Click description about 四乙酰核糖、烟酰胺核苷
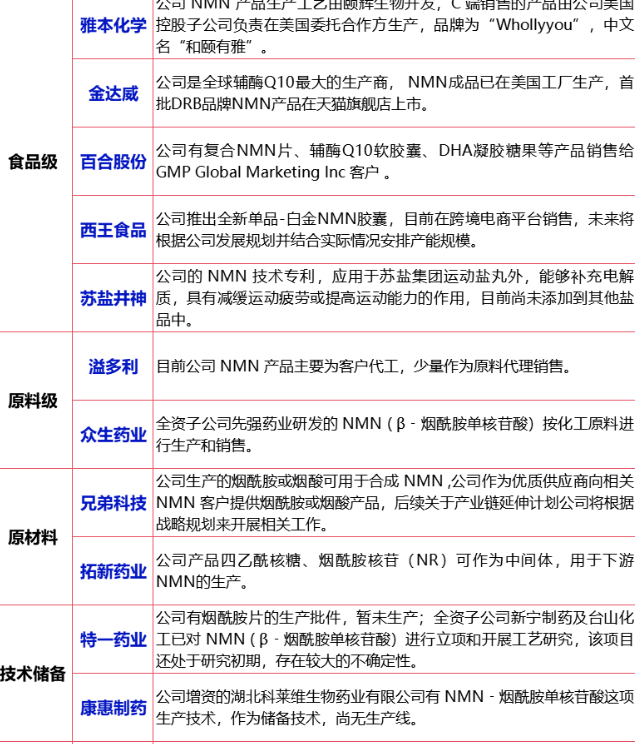The image size is (635, 744). [395, 571]
